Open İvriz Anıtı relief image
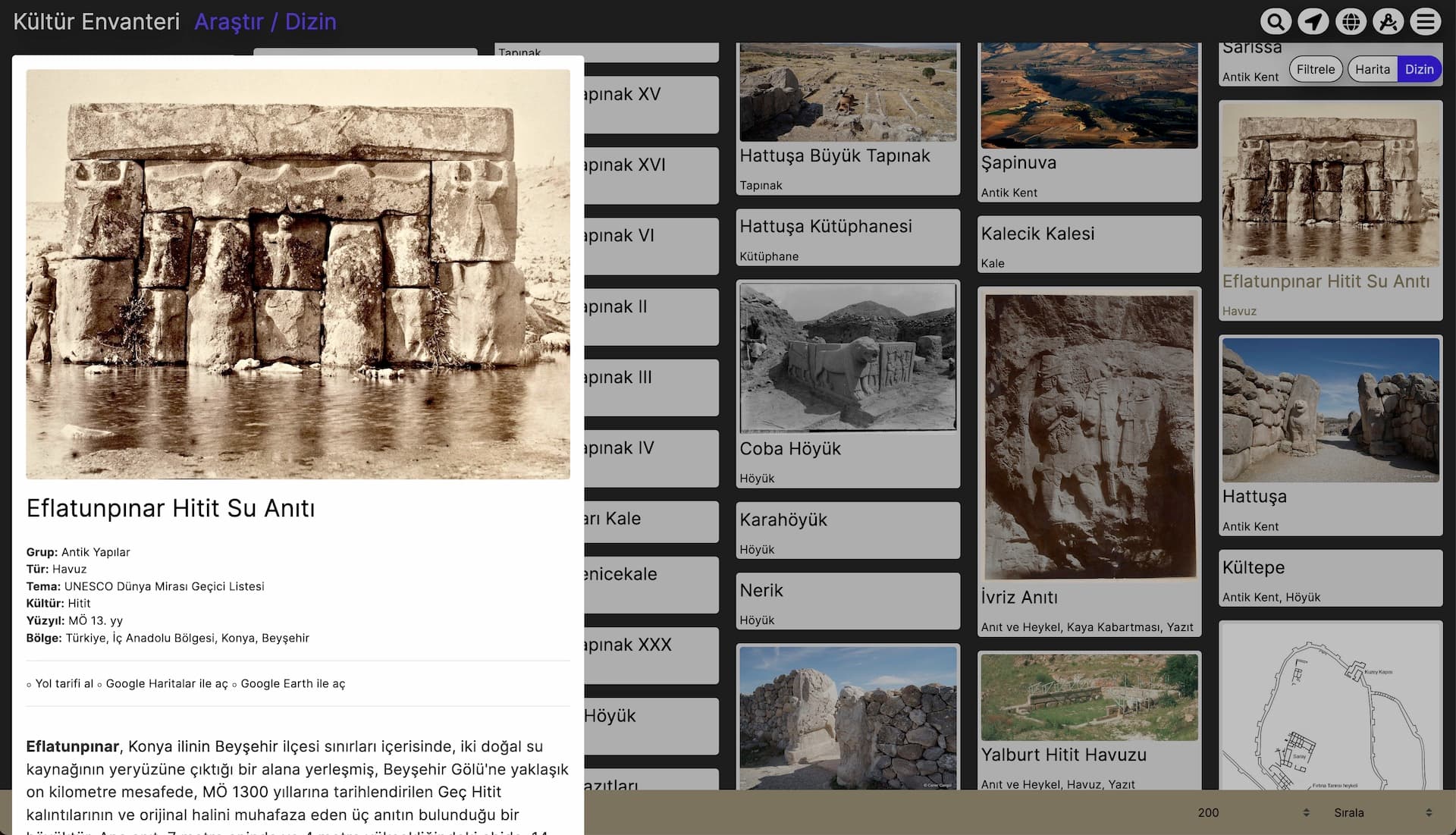 [1089, 437]
